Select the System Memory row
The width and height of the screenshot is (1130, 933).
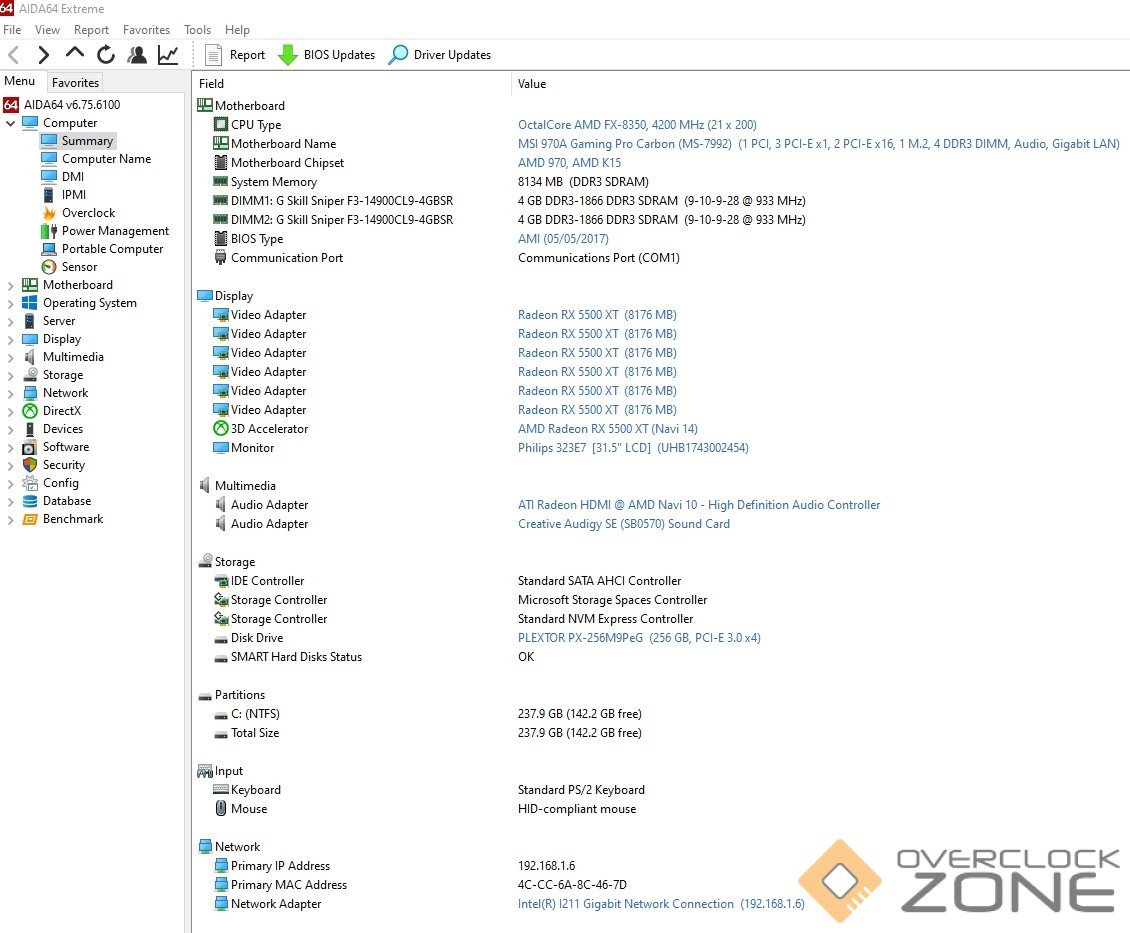(660, 182)
